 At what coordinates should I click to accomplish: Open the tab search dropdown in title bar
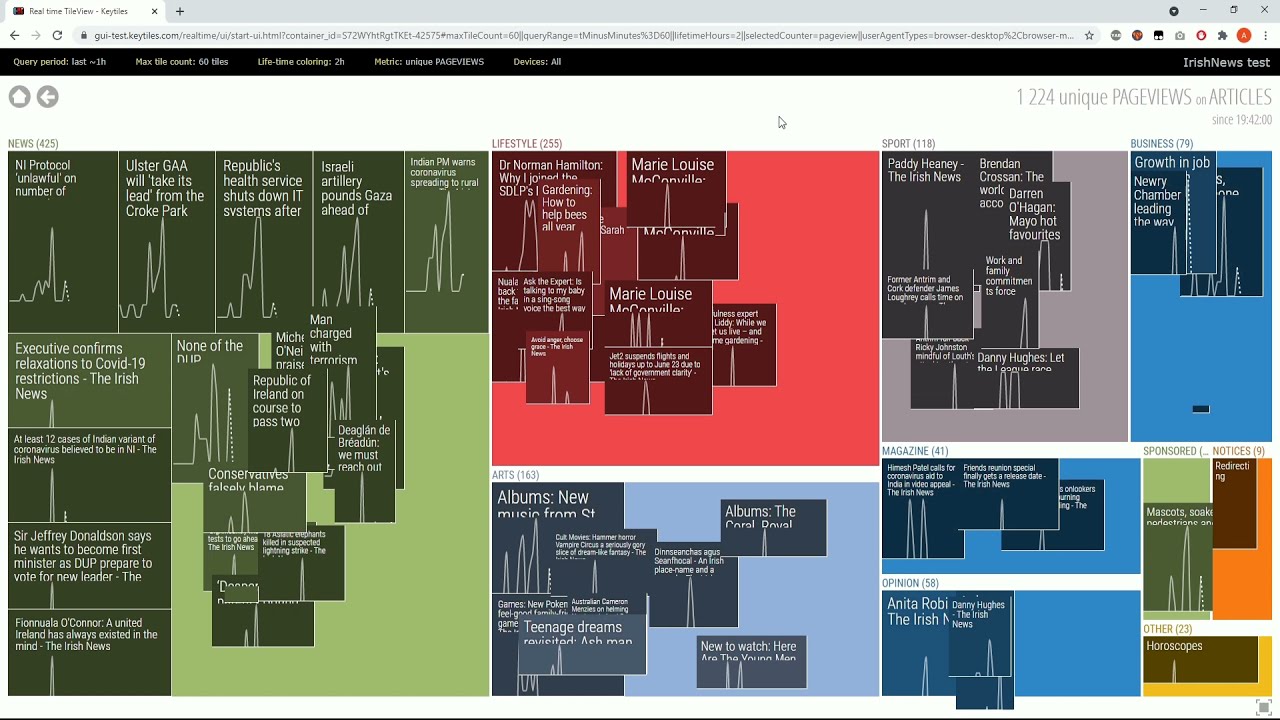(x=1174, y=11)
